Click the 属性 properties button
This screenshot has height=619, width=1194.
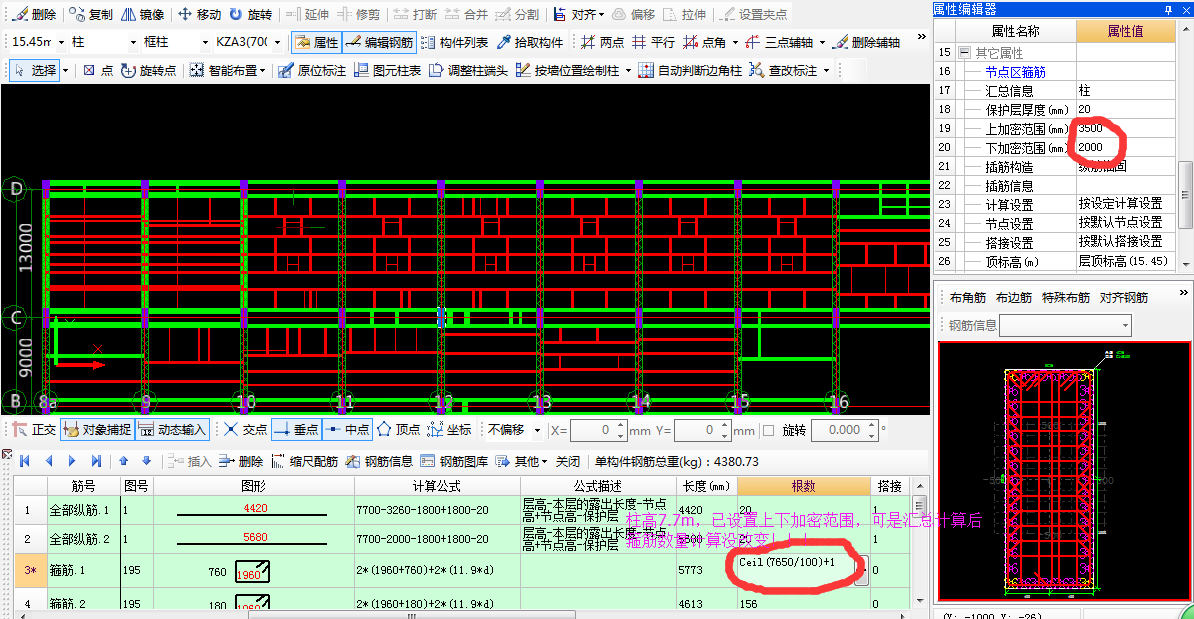click(x=317, y=43)
